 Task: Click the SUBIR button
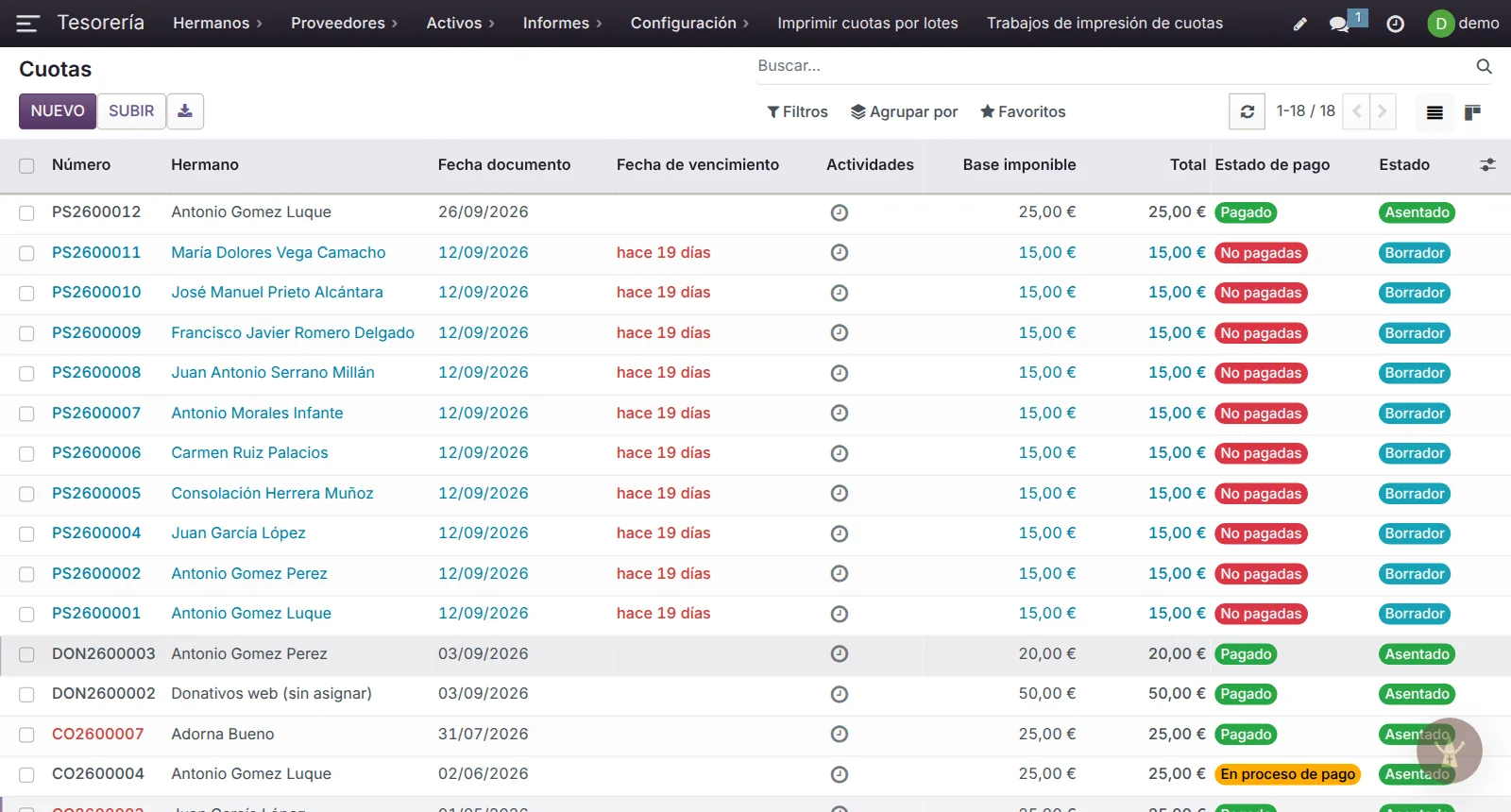pyautogui.click(x=131, y=111)
